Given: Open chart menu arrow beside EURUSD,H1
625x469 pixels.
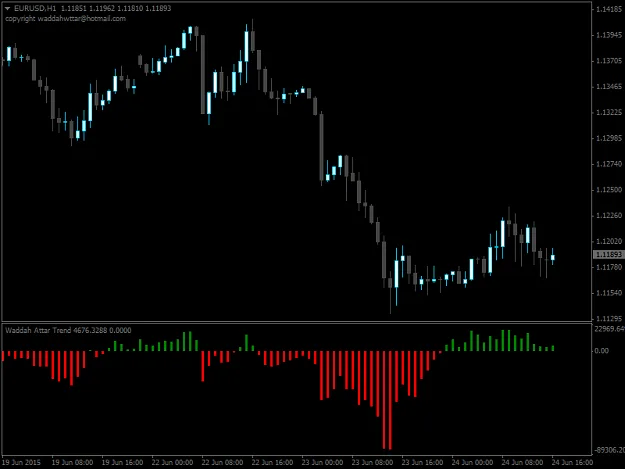Looking at the screenshot, I should (x=7, y=8).
